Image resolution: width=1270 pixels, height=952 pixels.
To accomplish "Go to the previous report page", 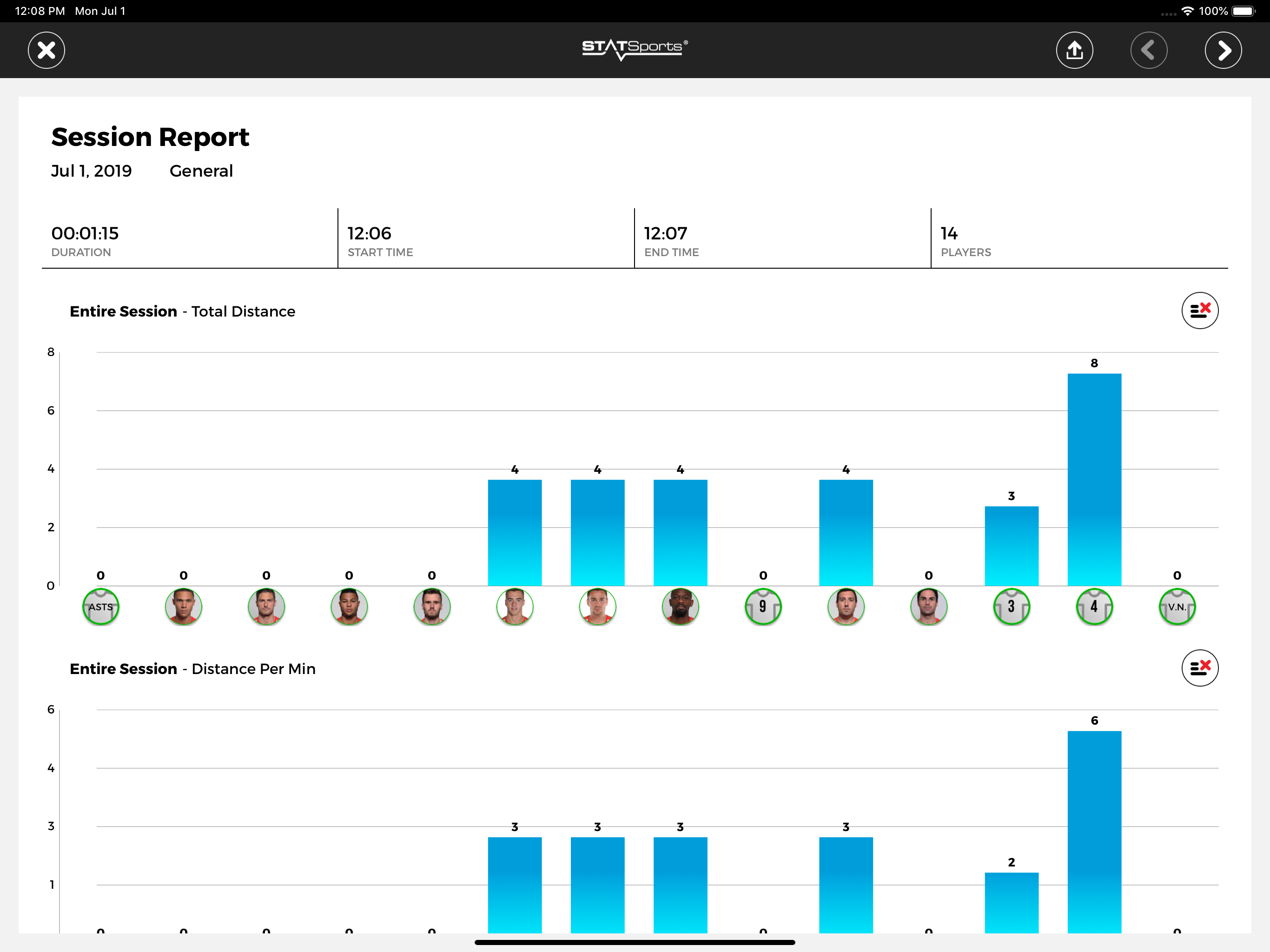I will (1148, 51).
